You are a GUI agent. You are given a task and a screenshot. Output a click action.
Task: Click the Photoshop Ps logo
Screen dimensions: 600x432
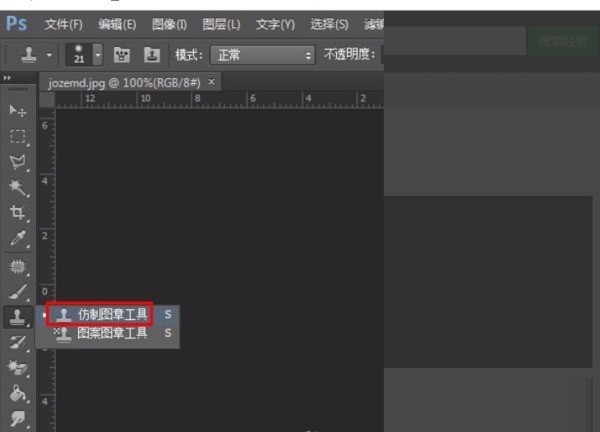pyautogui.click(x=16, y=24)
